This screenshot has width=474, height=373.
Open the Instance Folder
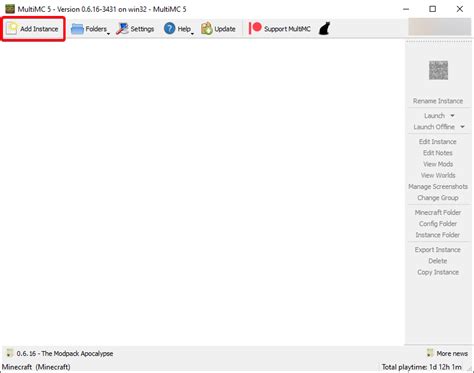(438, 235)
